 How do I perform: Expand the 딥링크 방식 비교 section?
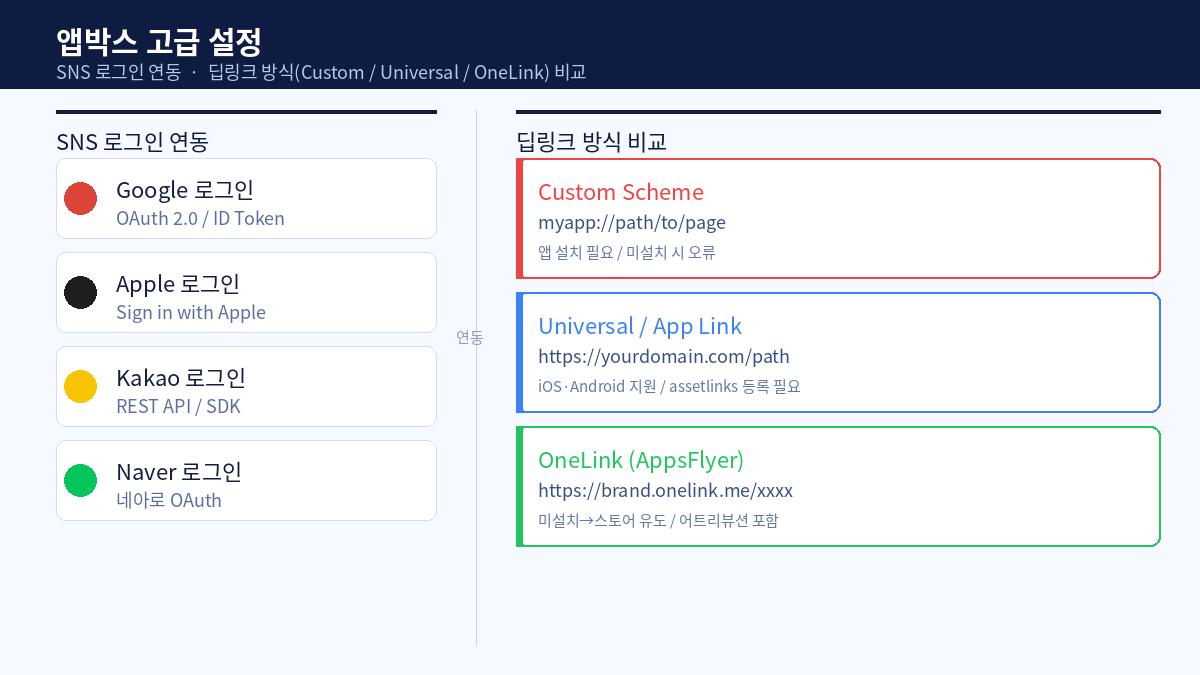tap(592, 142)
